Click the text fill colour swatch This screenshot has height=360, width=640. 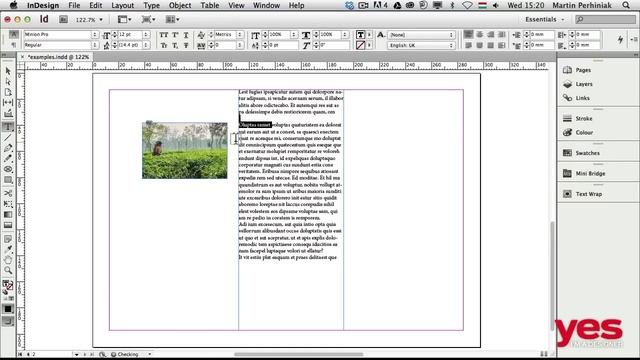coord(360,35)
